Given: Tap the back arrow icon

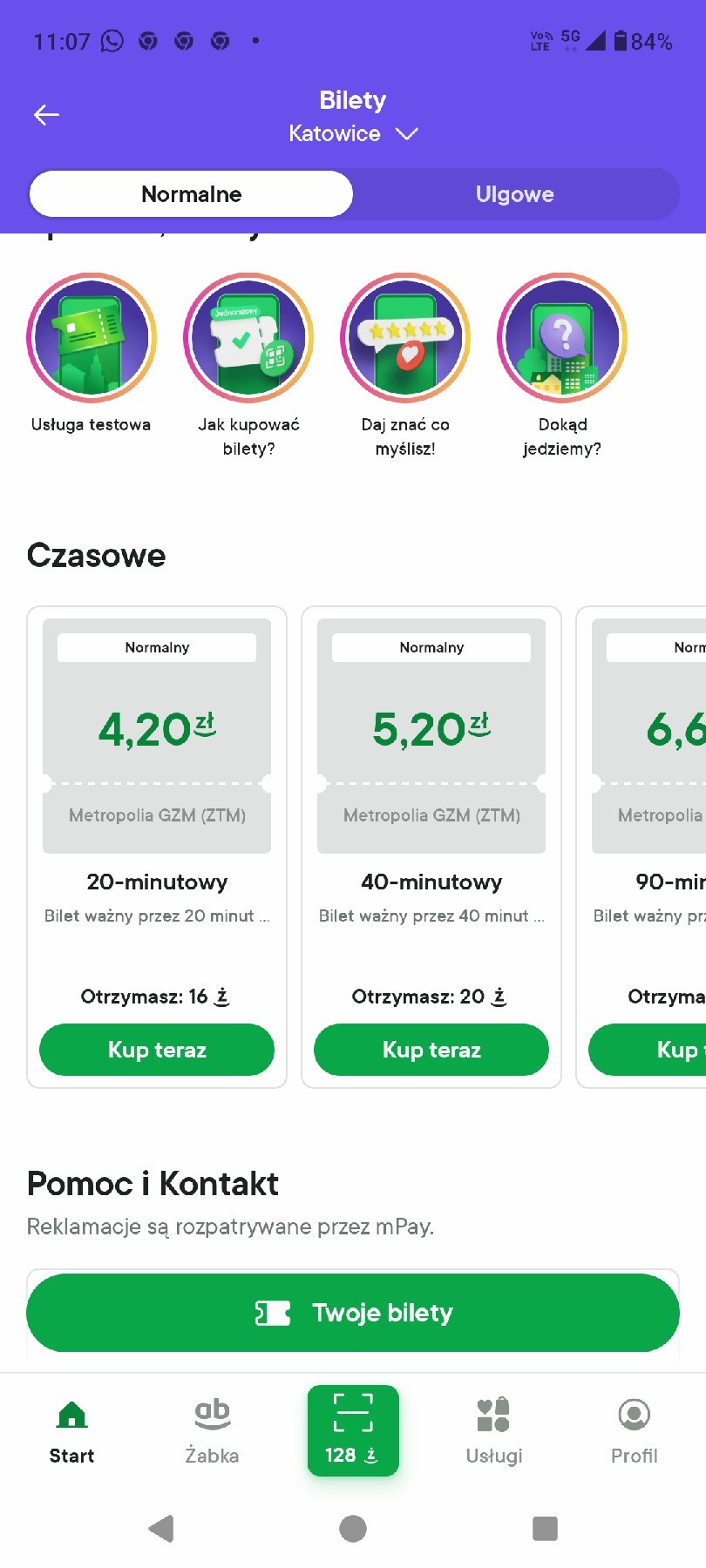Looking at the screenshot, I should pos(46,115).
